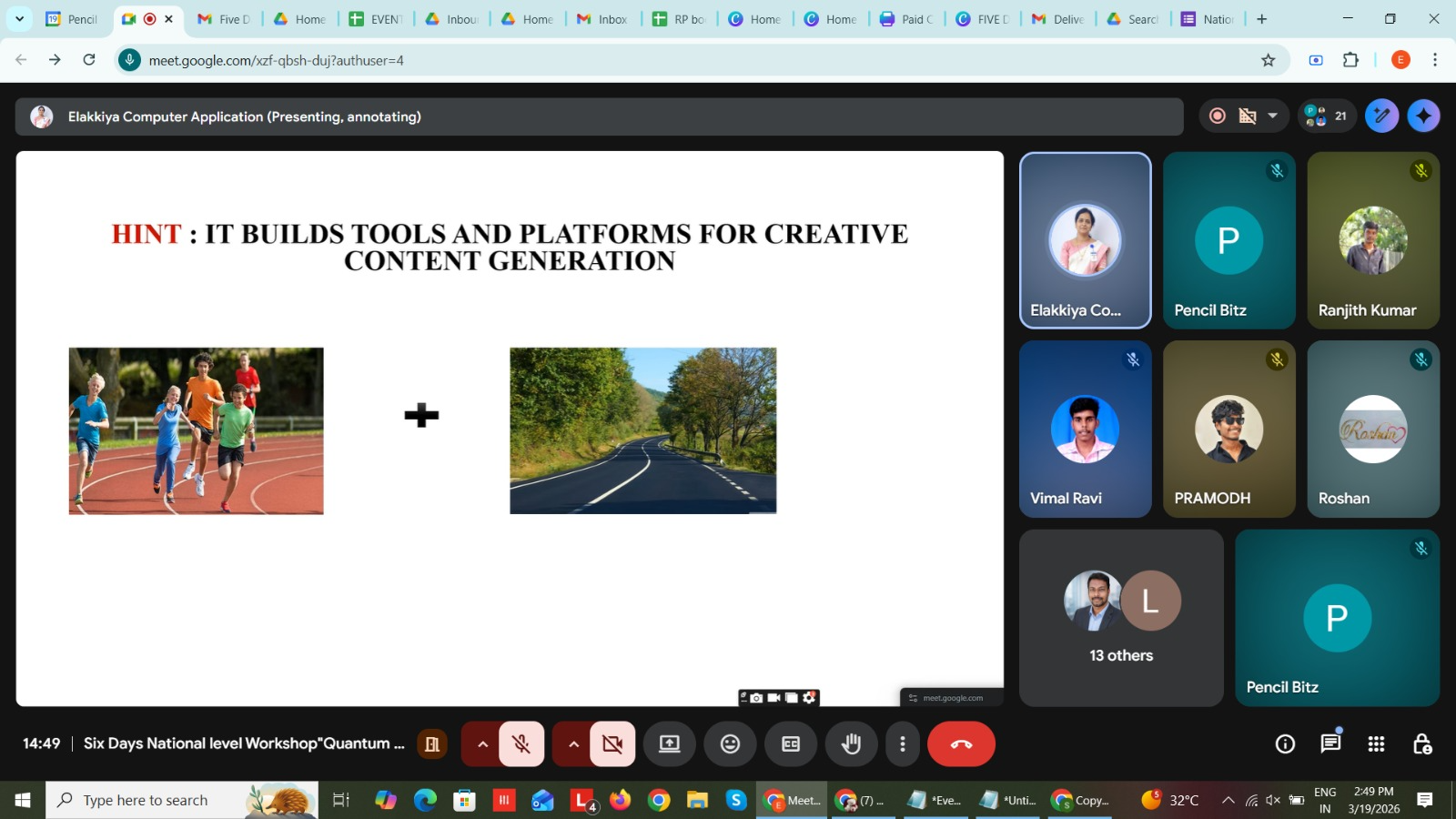This screenshot has width=1456, height=819.
Task: Open the emoji reaction picker
Action: (x=730, y=744)
